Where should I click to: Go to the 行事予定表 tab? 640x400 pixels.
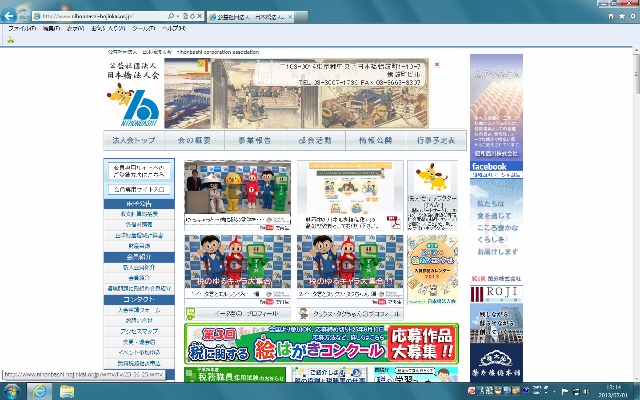pos(435,141)
